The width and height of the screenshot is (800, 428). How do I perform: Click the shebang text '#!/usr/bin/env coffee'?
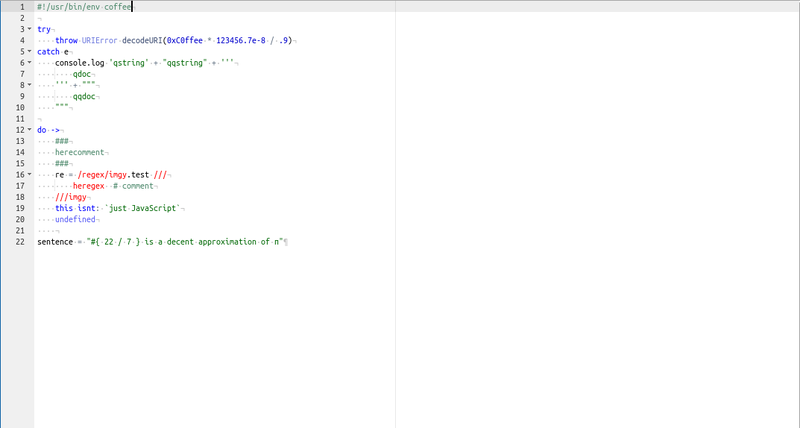[x=84, y=7]
